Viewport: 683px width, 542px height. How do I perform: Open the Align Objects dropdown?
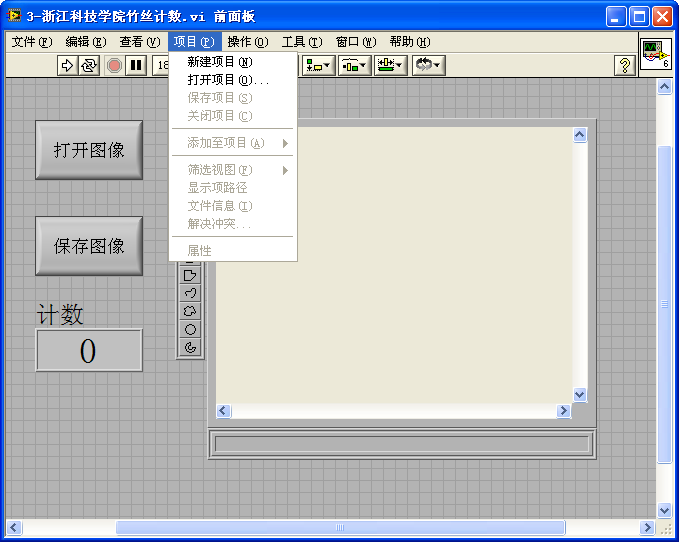(x=320, y=65)
